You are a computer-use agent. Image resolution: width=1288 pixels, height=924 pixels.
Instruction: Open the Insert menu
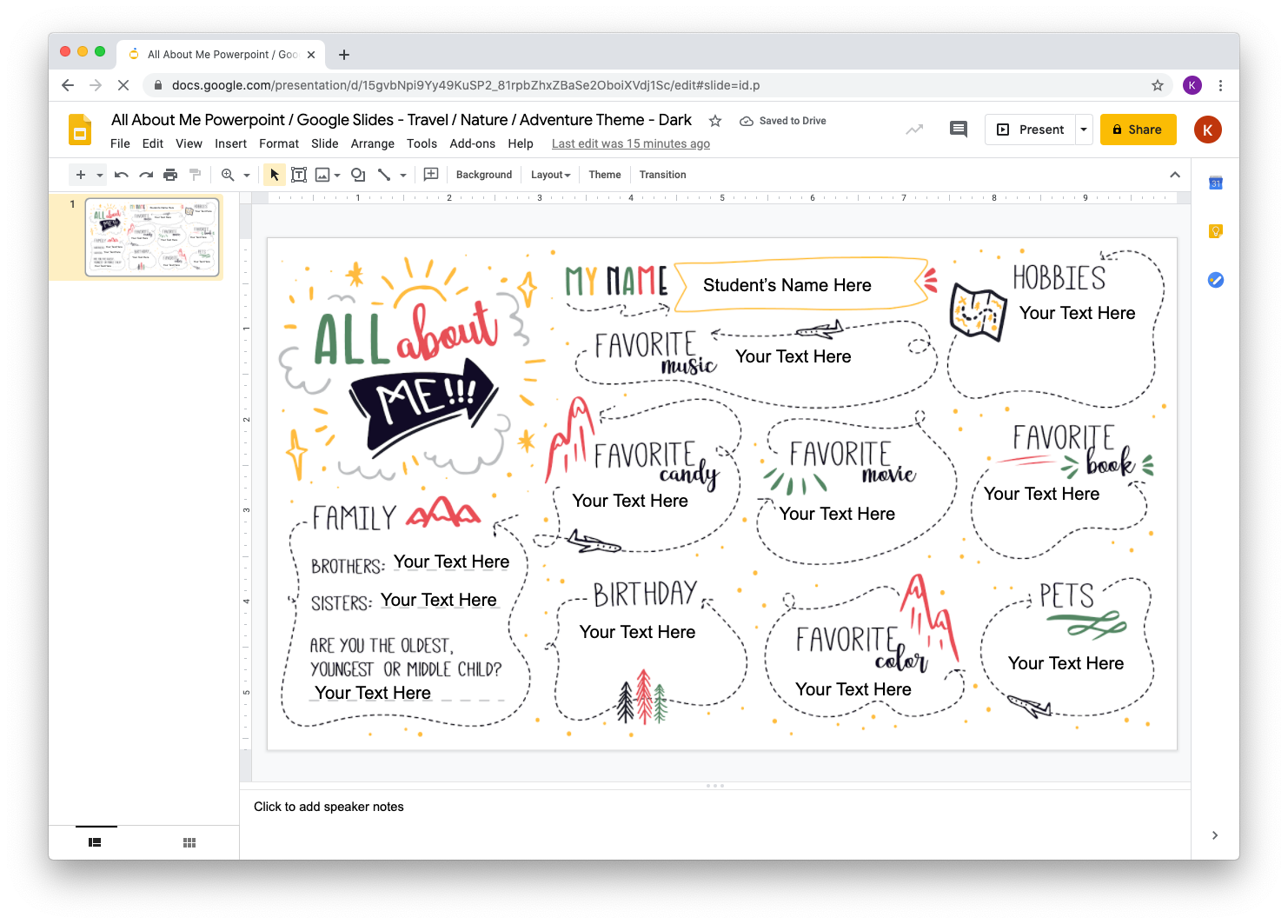[230, 143]
